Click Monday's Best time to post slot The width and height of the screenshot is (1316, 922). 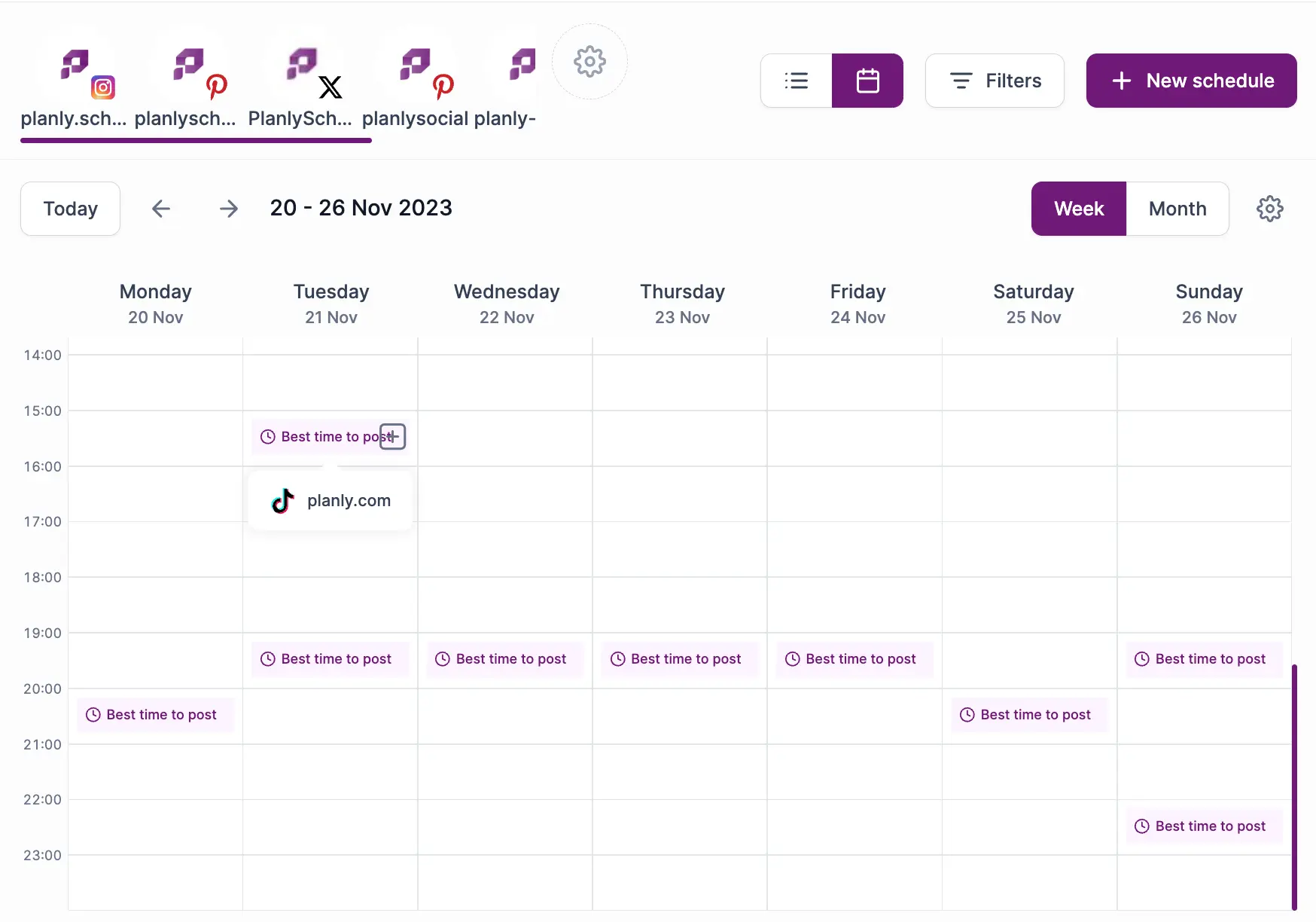click(x=156, y=715)
